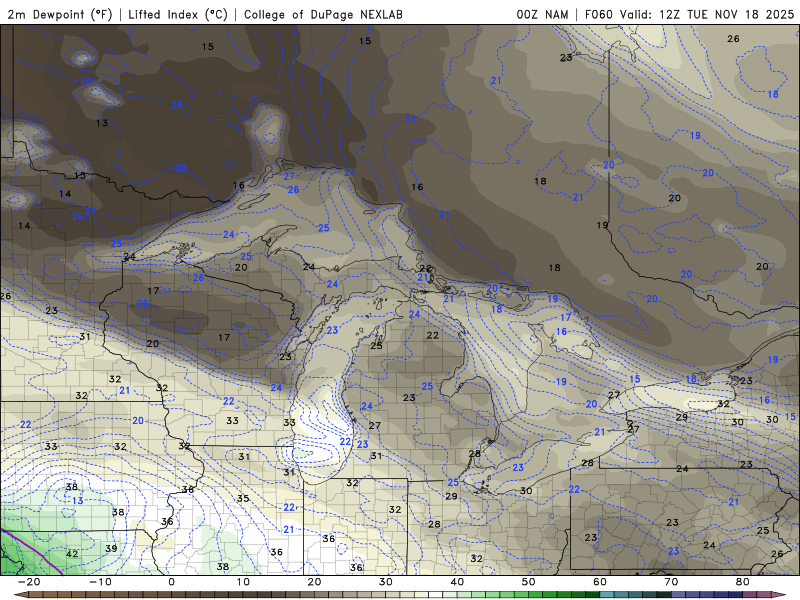Image resolution: width=800 pixels, height=600 pixels.
Task: Click the "40" color scale label
Action: (457, 582)
